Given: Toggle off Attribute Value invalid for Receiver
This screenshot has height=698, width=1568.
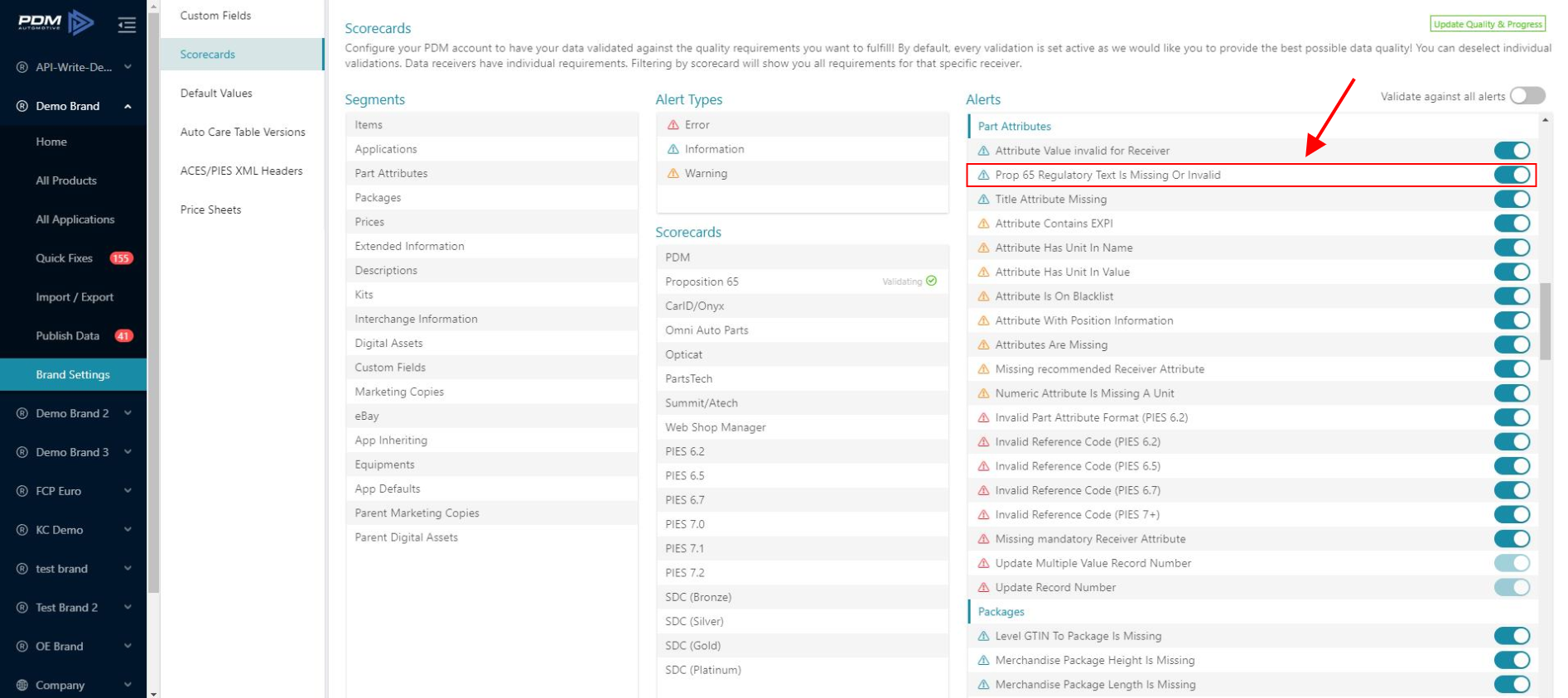Looking at the screenshot, I should pos(1512,151).
